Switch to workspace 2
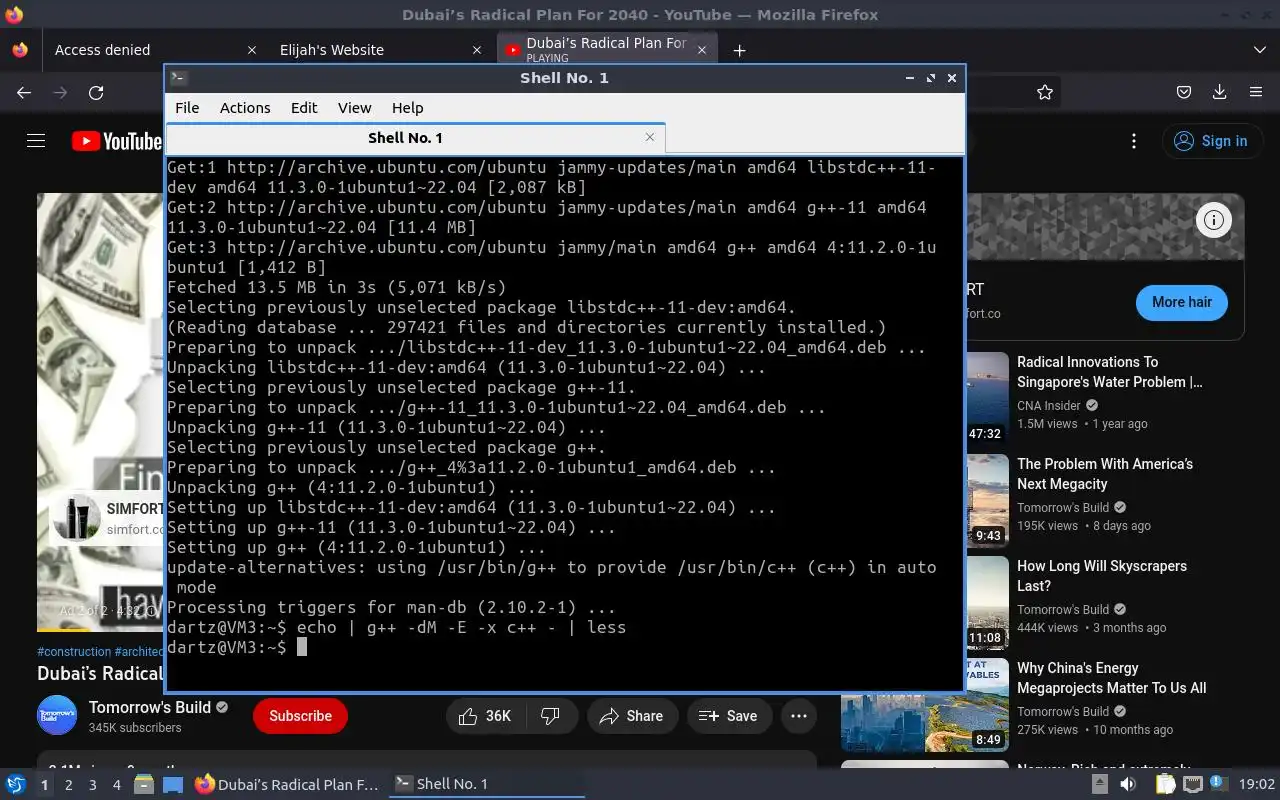The image size is (1280, 800). point(68,785)
